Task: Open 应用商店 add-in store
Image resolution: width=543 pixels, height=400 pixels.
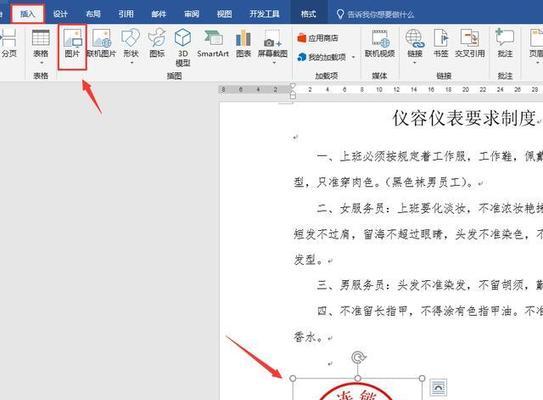Action: 318,38
